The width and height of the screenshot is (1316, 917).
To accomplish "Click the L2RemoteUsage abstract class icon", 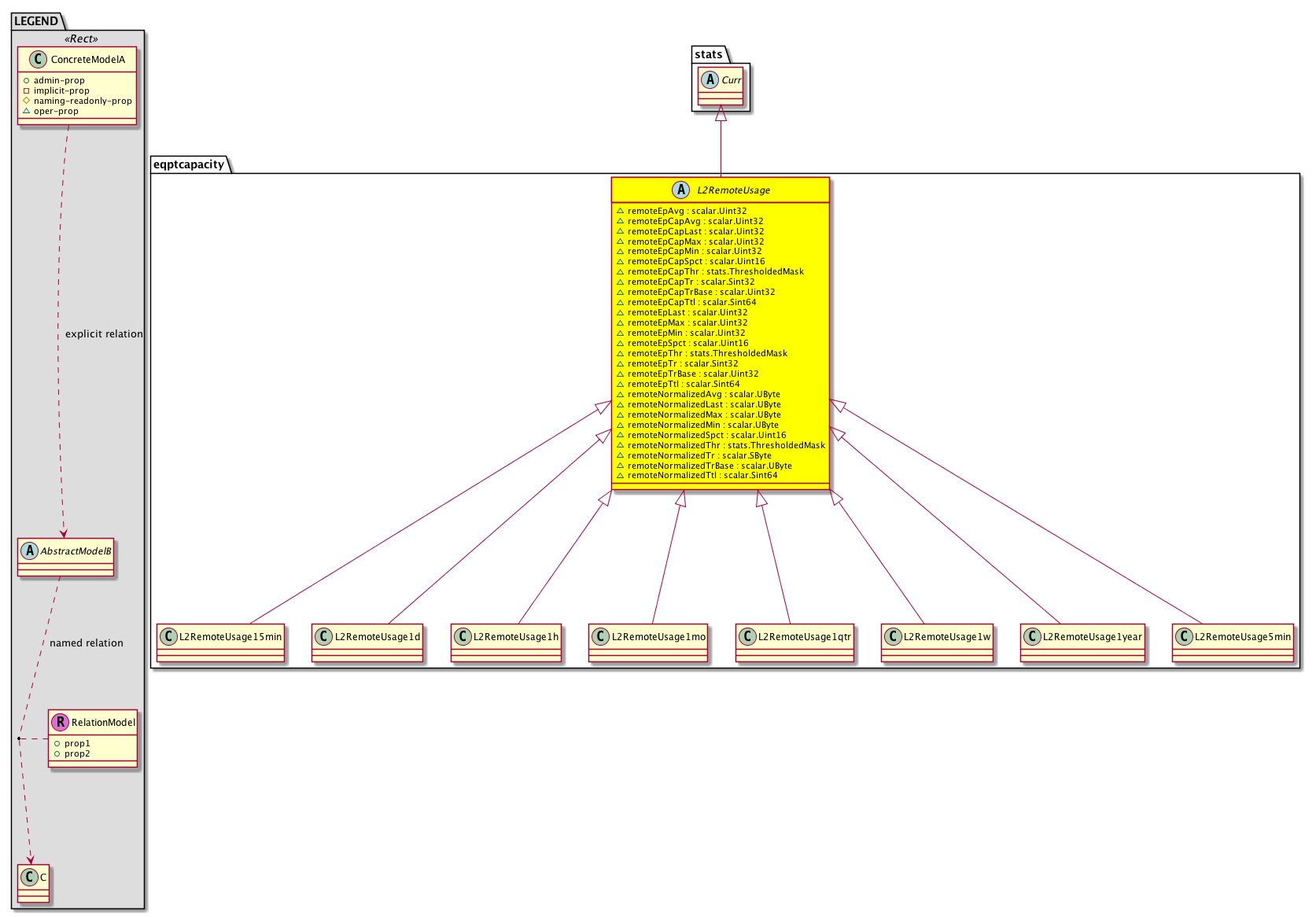I will tap(681, 190).
